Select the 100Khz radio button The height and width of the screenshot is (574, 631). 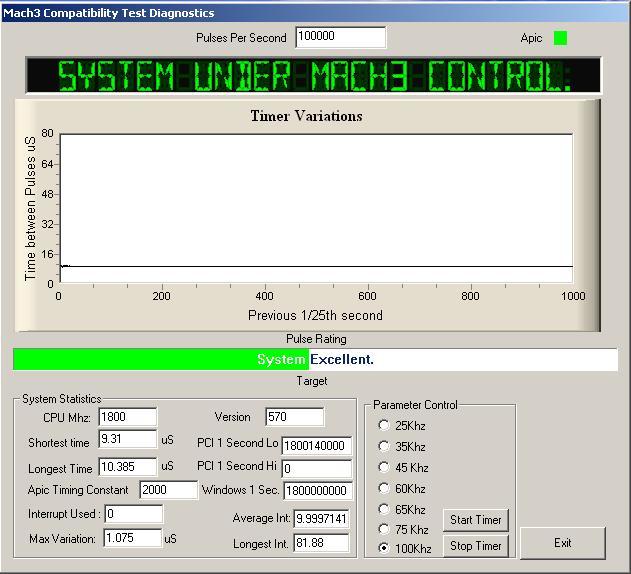(x=385, y=548)
